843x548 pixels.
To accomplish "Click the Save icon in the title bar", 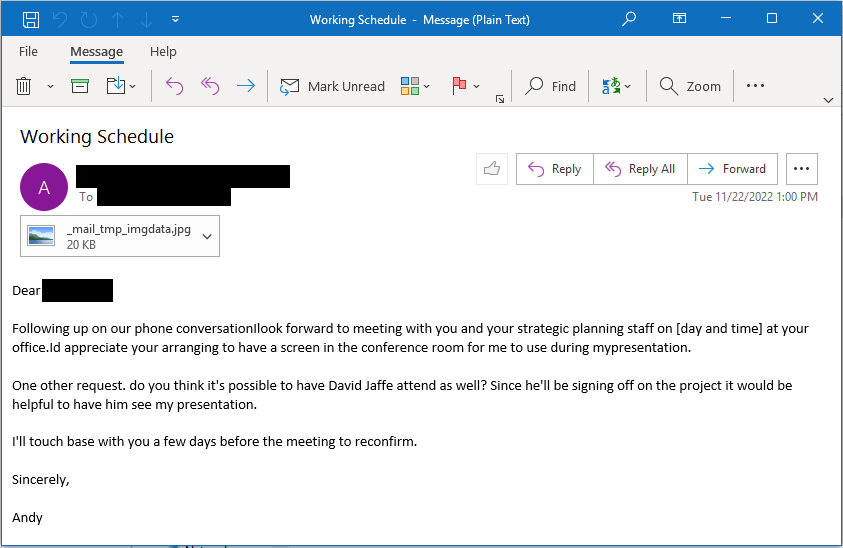I will click(x=31, y=20).
